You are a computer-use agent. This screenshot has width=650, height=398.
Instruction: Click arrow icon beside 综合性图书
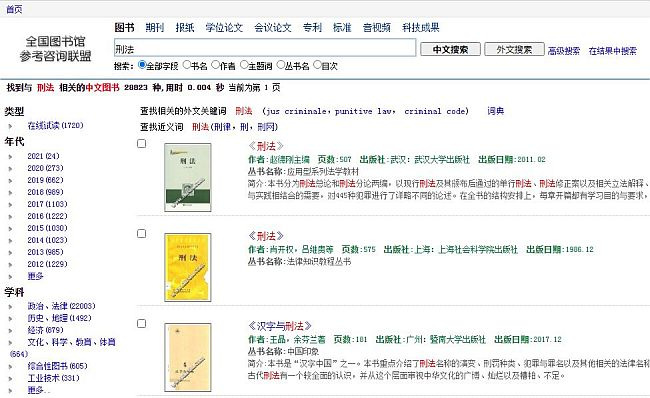10,367
